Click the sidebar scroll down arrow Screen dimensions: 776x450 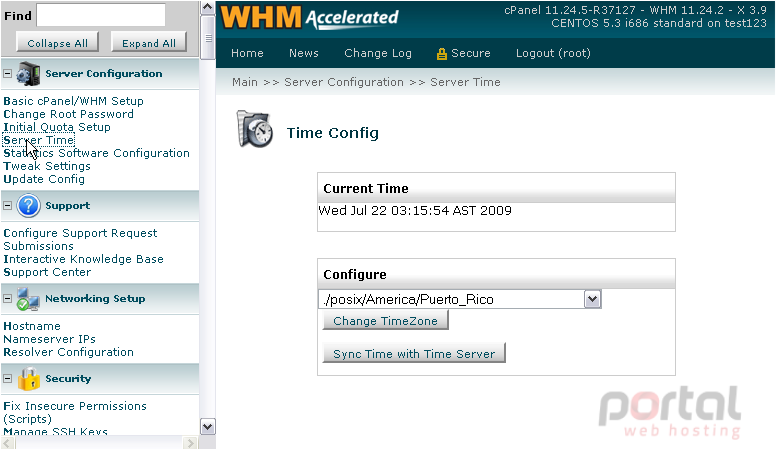pyautogui.click(x=208, y=427)
